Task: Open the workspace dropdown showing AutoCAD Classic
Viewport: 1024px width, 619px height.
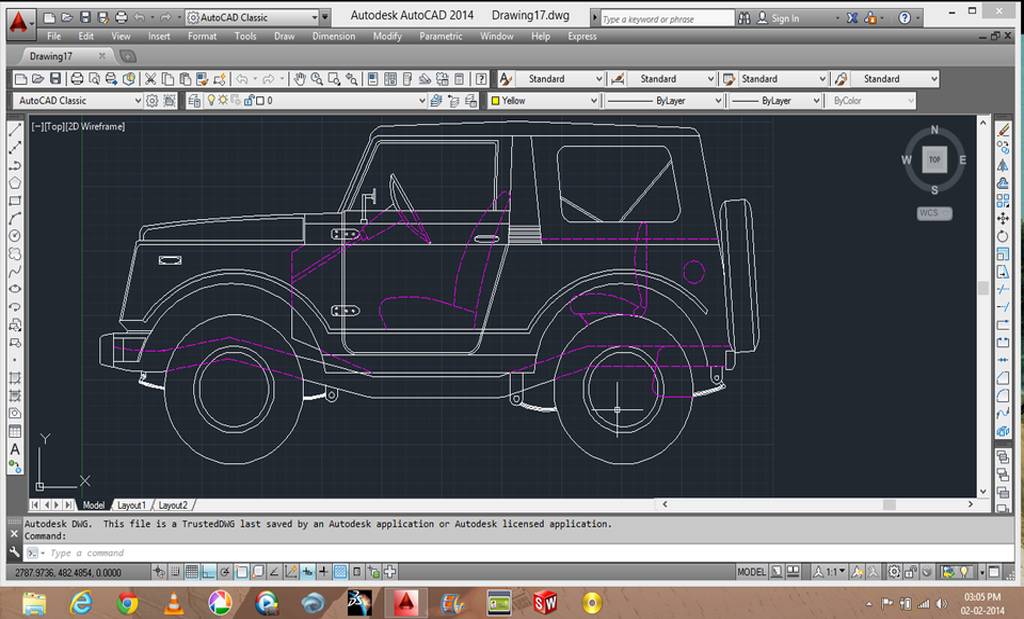Action: 140,100
